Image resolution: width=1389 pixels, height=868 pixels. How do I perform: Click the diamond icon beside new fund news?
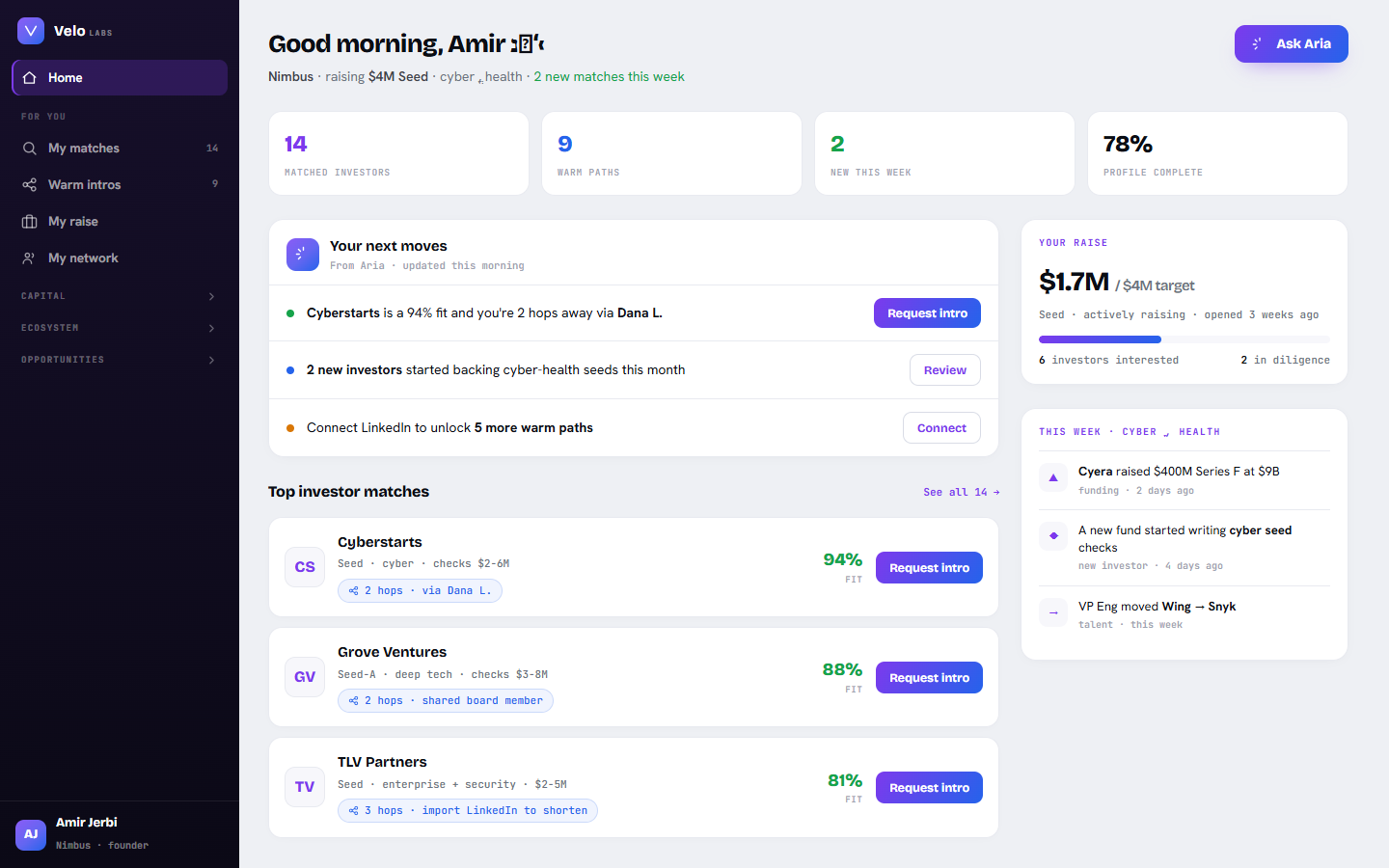point(1053,535)
